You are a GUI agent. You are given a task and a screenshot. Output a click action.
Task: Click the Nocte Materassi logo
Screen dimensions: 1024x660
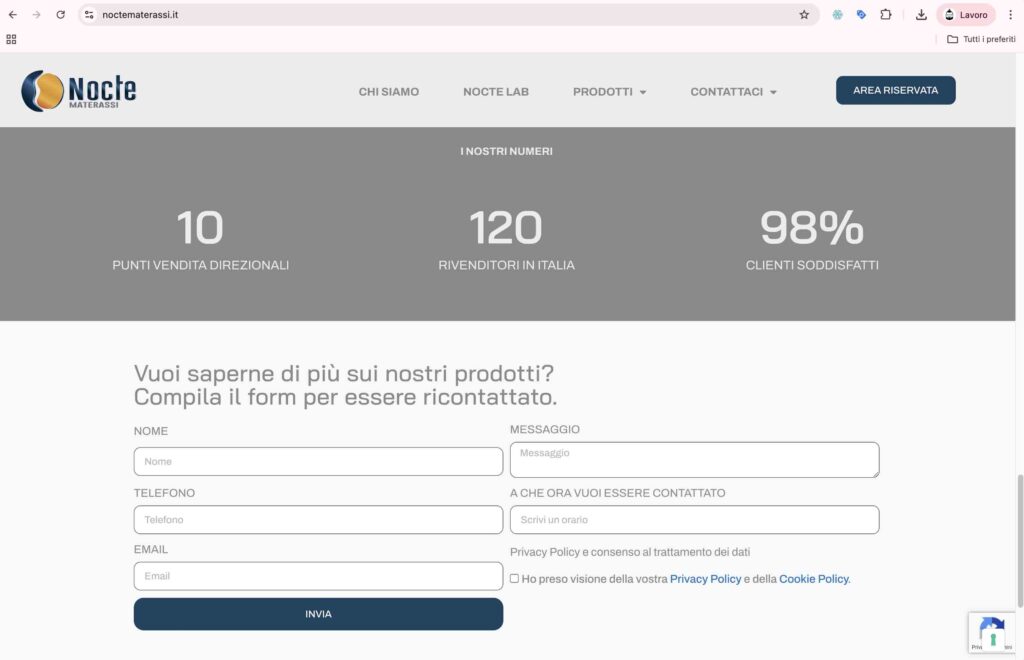coord(79,91)
